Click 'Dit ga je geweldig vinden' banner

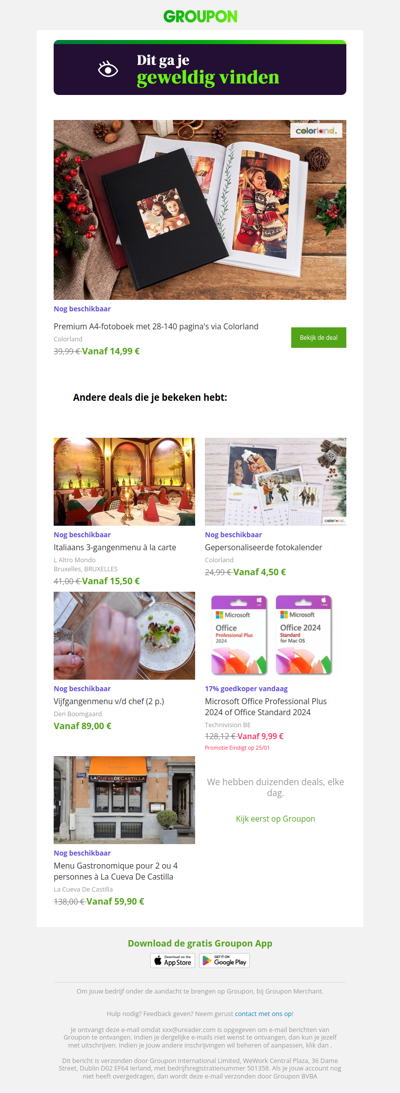pos(200,68)
